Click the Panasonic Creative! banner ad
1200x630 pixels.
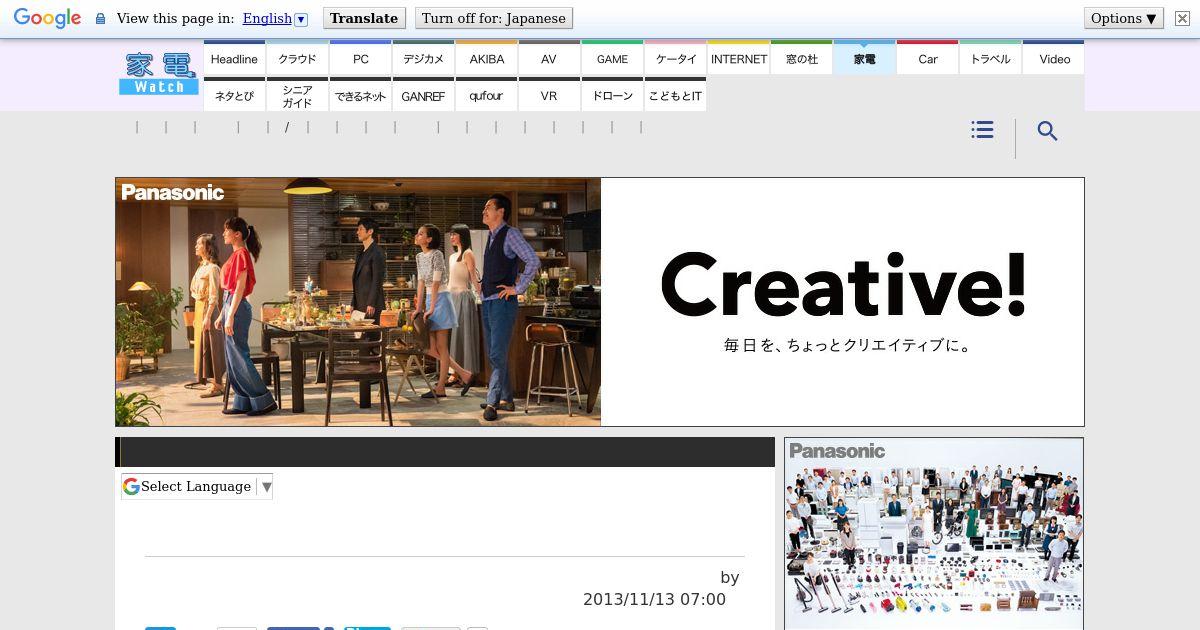(600, 302)
